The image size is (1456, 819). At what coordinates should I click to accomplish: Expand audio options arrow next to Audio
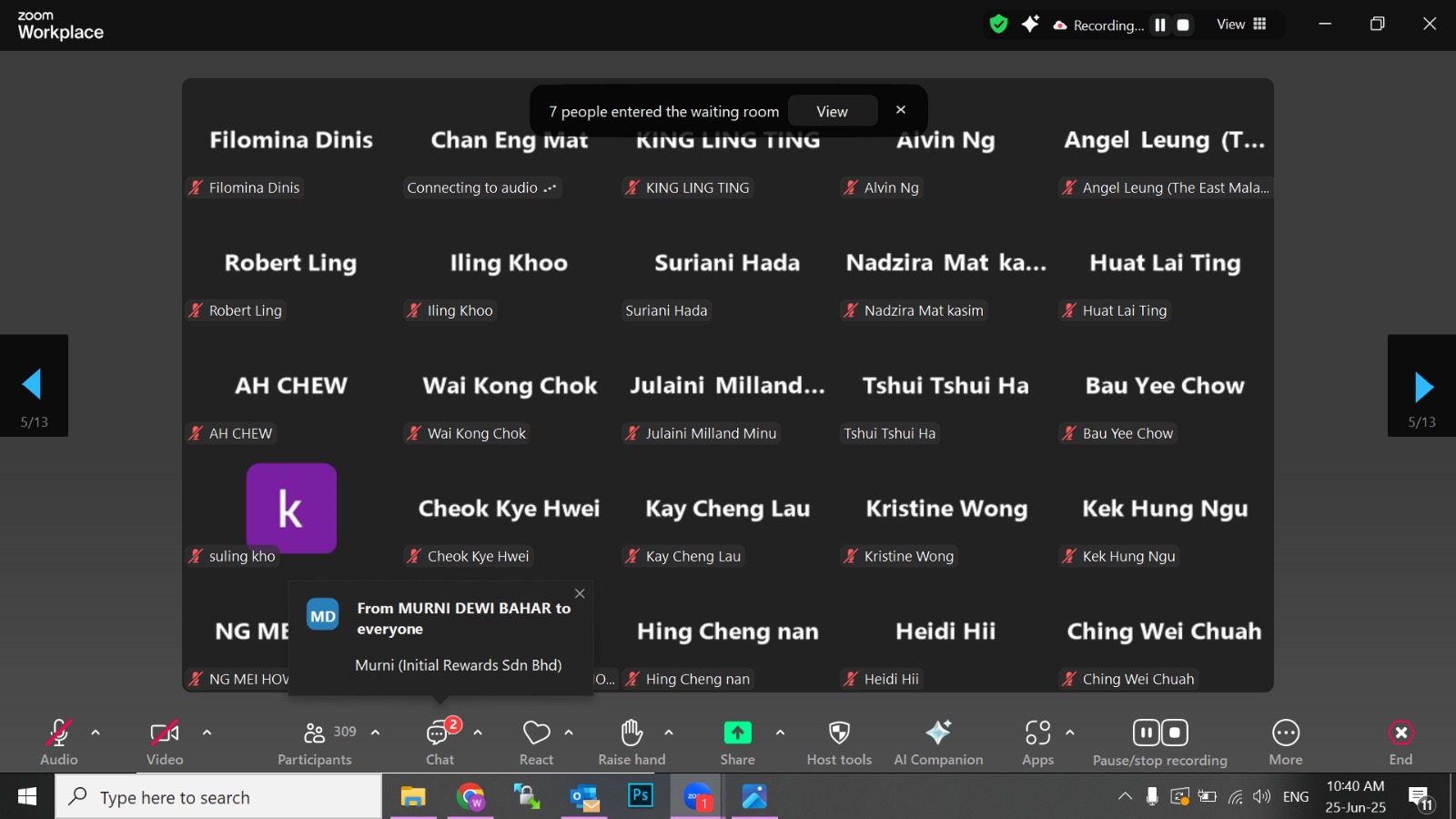(96, 733)
